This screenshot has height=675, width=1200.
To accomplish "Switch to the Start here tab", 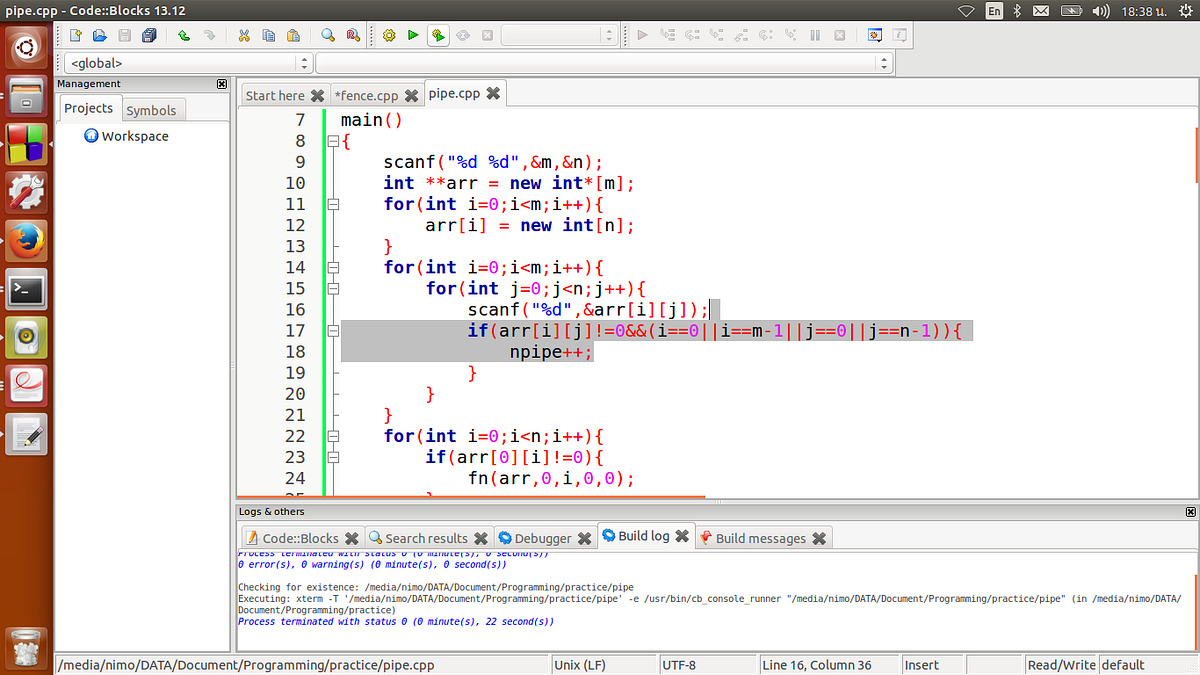I will point(275,95).
